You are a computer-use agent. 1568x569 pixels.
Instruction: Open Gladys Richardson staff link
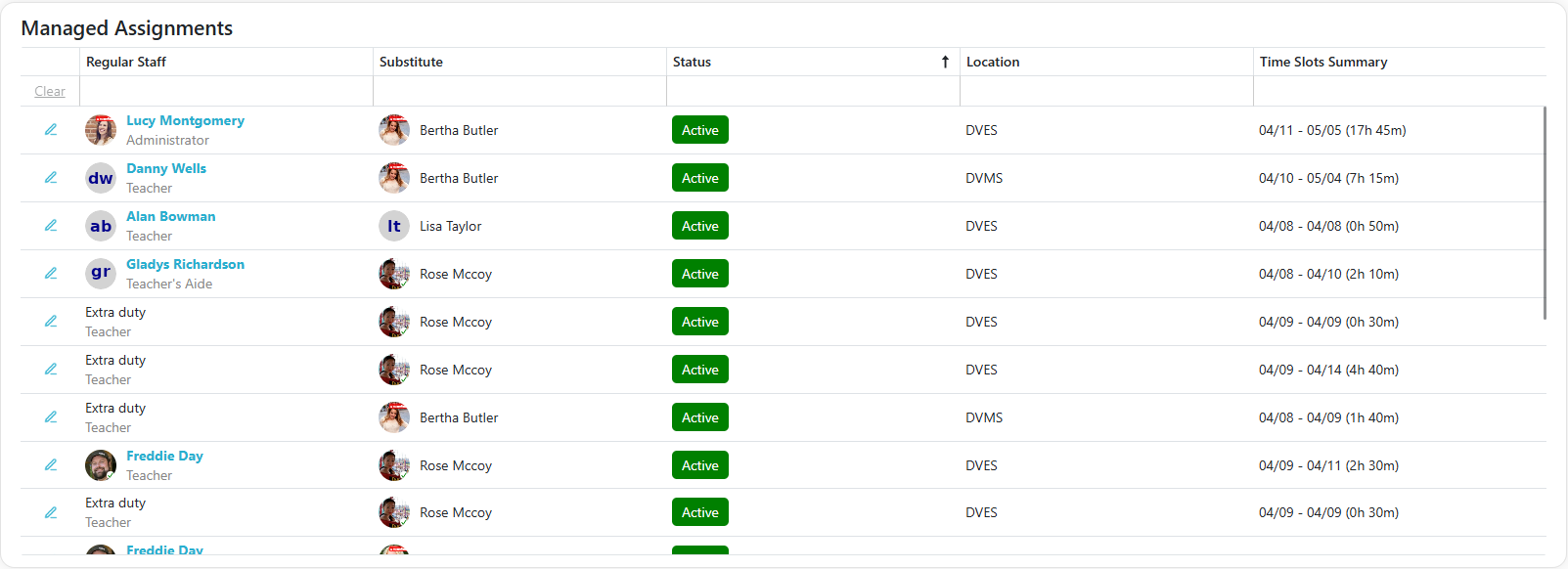[185, 264]
